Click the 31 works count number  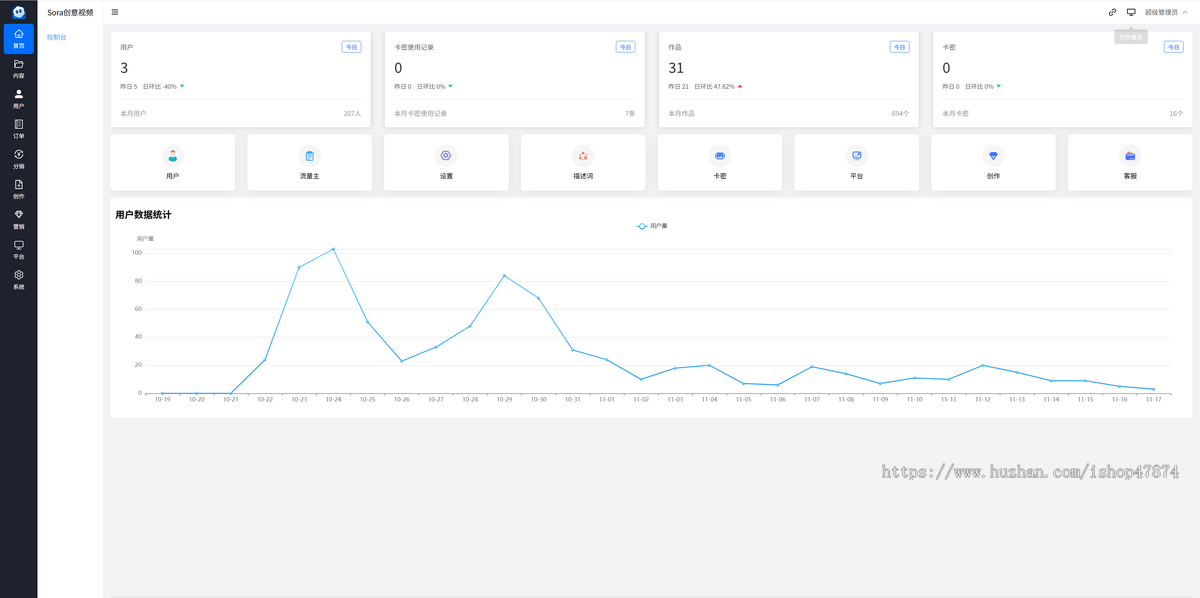click(676, 68)
